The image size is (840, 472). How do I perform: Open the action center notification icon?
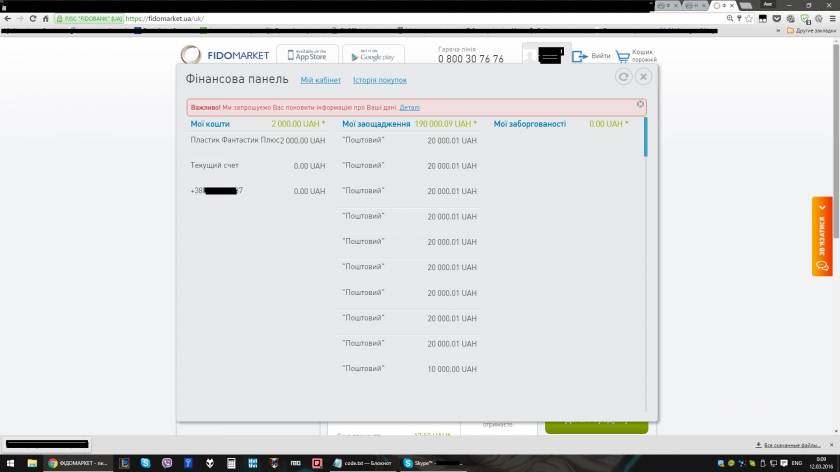pos(784,463)
